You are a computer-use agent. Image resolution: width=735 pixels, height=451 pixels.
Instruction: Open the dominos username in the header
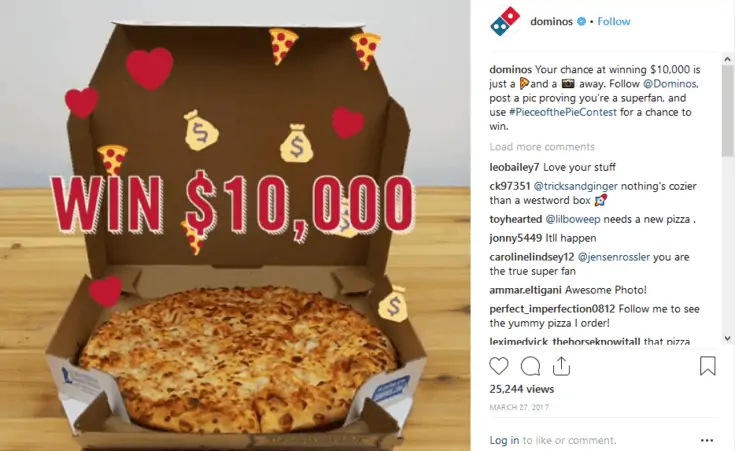coord(551,21)
